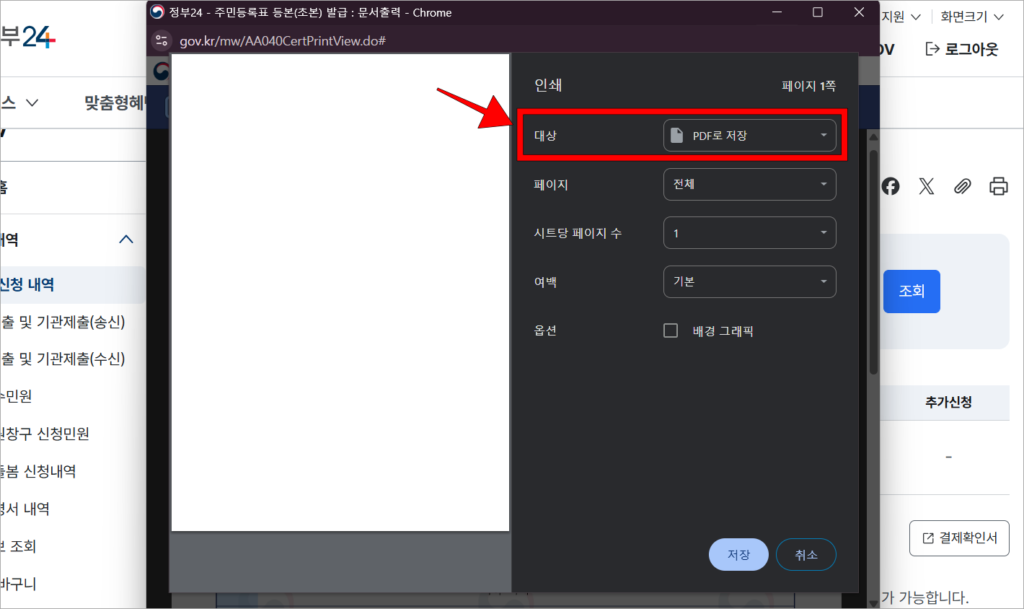The height and width of the screenshot is (609, 1024).
Task: Collapse the sidebar section using the chevron
Action: tap(126, 239)
